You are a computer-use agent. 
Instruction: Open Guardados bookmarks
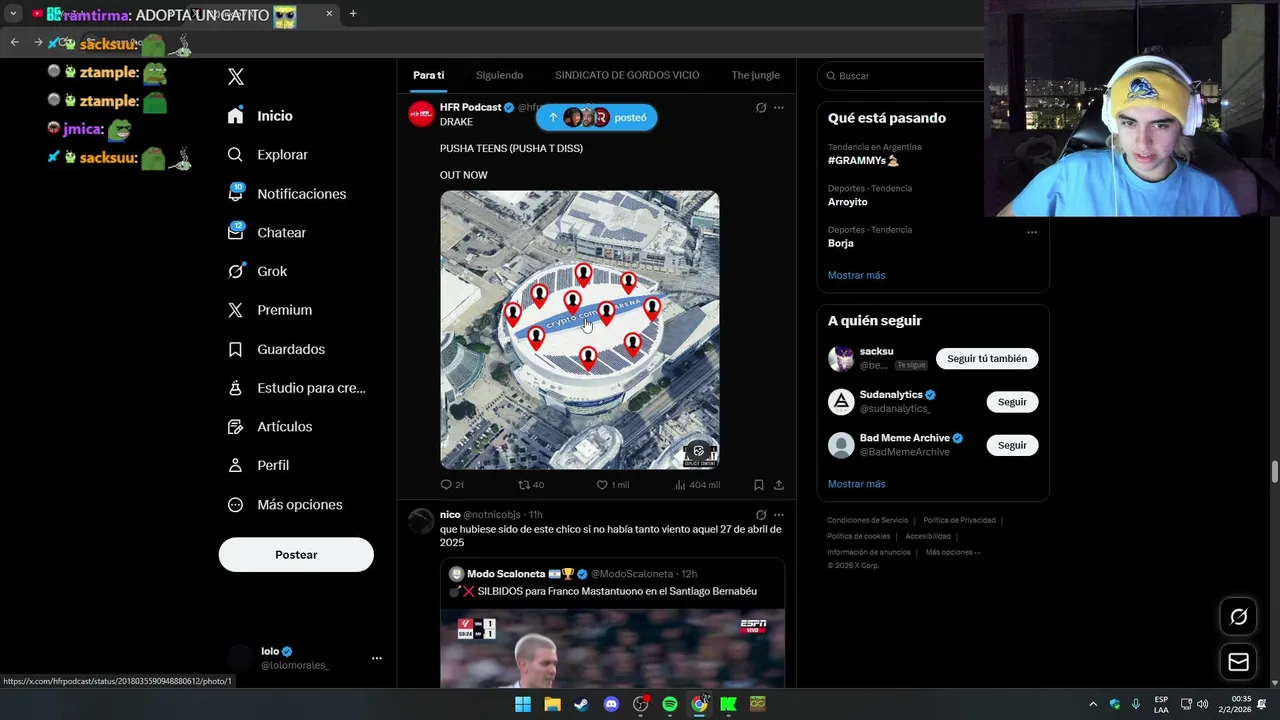click(x=275, y=349)
